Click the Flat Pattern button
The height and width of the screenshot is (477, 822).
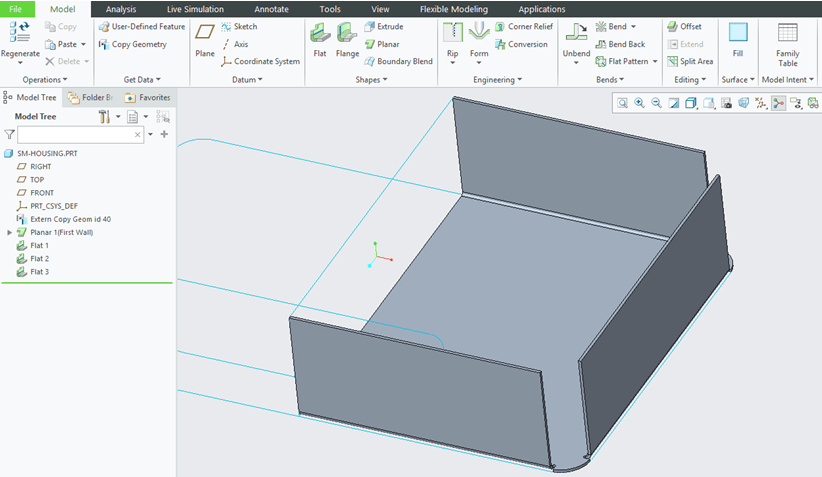click(x=628, y=61)
